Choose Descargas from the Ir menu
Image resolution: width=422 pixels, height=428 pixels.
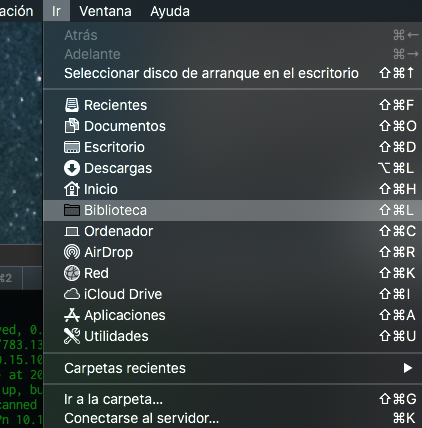click(x=232, y=168)
